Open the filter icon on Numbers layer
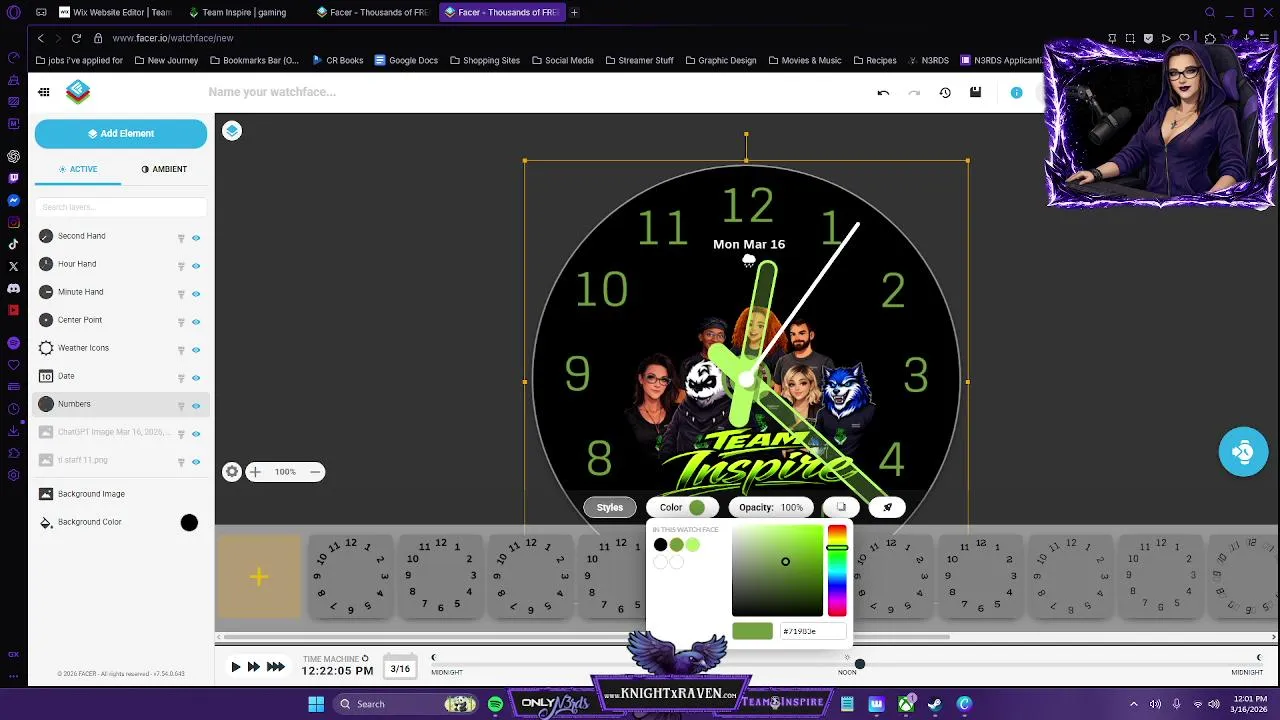 181,406
